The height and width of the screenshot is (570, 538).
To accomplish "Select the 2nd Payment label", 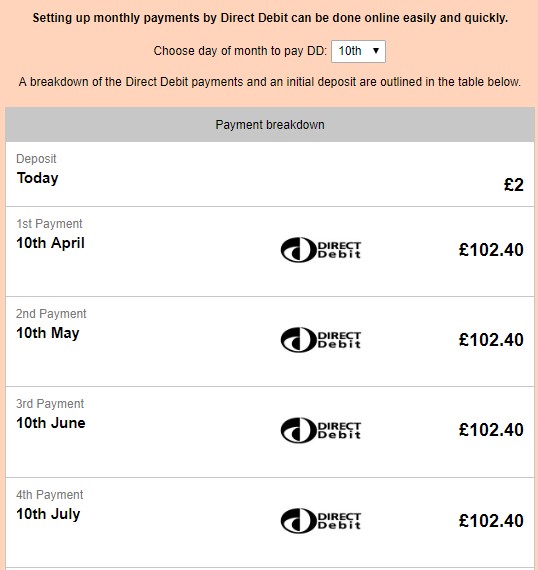I will (x=51, y=314).
